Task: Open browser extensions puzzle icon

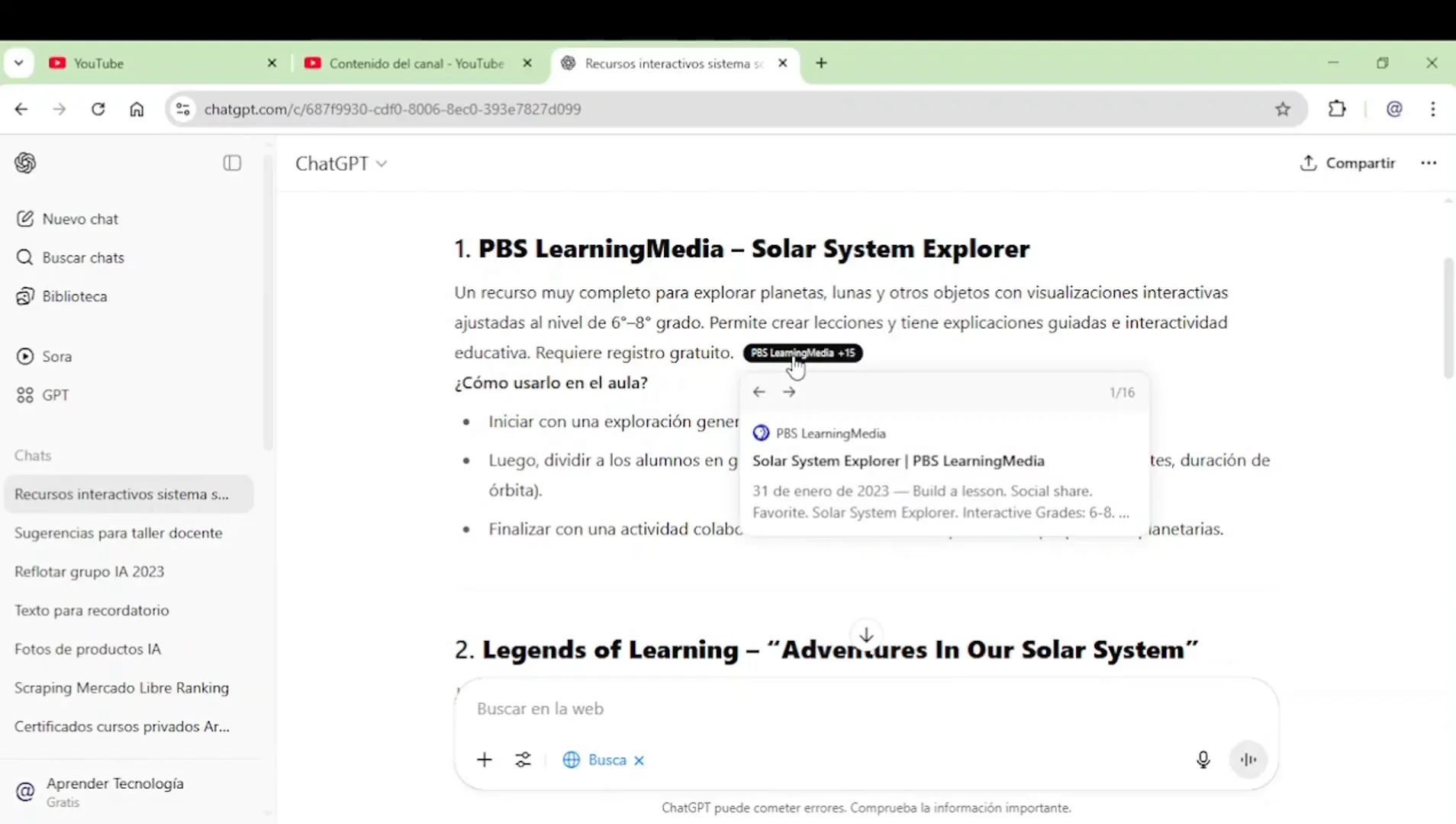Action: 1337,109
